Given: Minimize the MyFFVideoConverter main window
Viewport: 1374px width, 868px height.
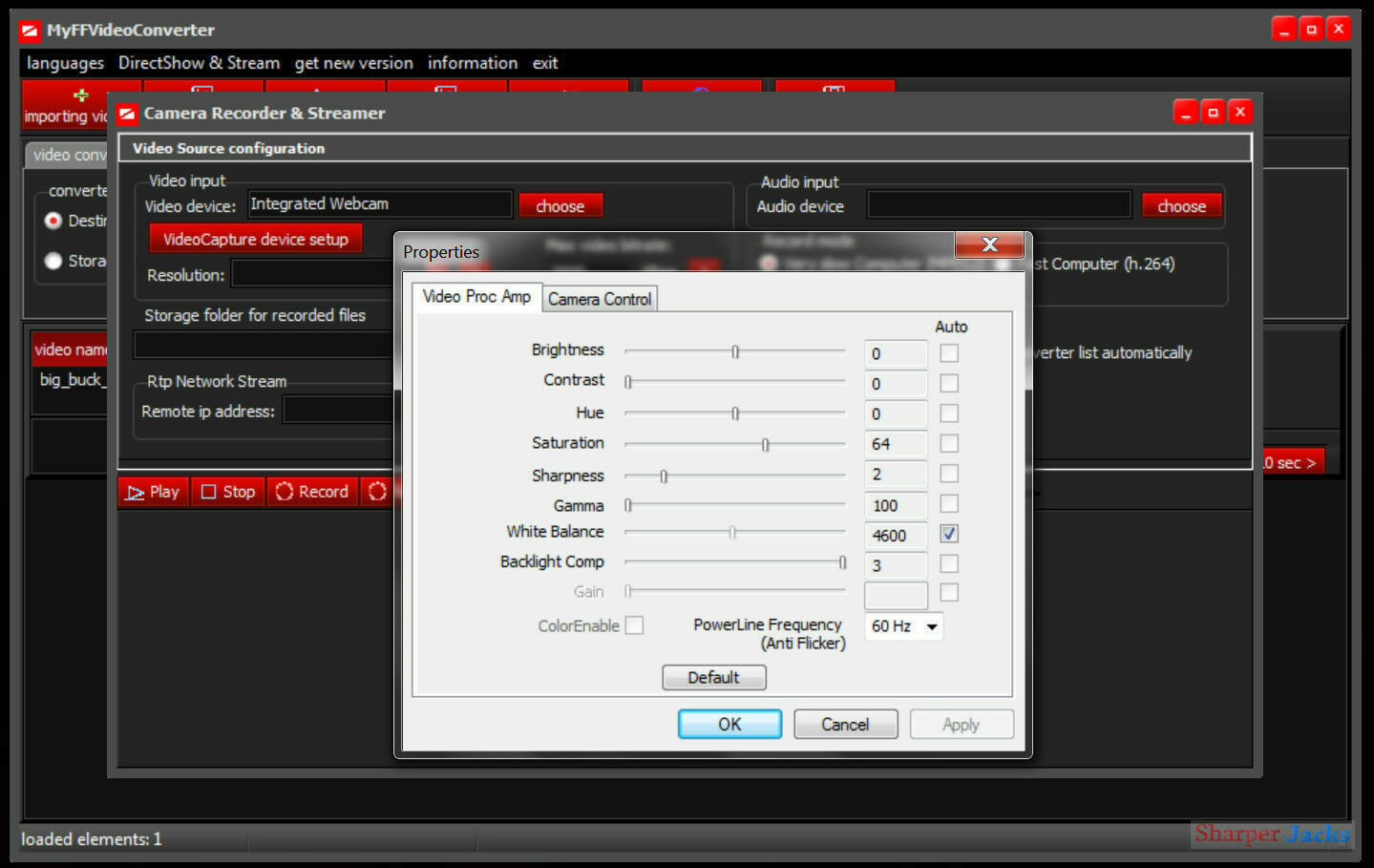Looking at the screenshot, I should pos(1284,30).
